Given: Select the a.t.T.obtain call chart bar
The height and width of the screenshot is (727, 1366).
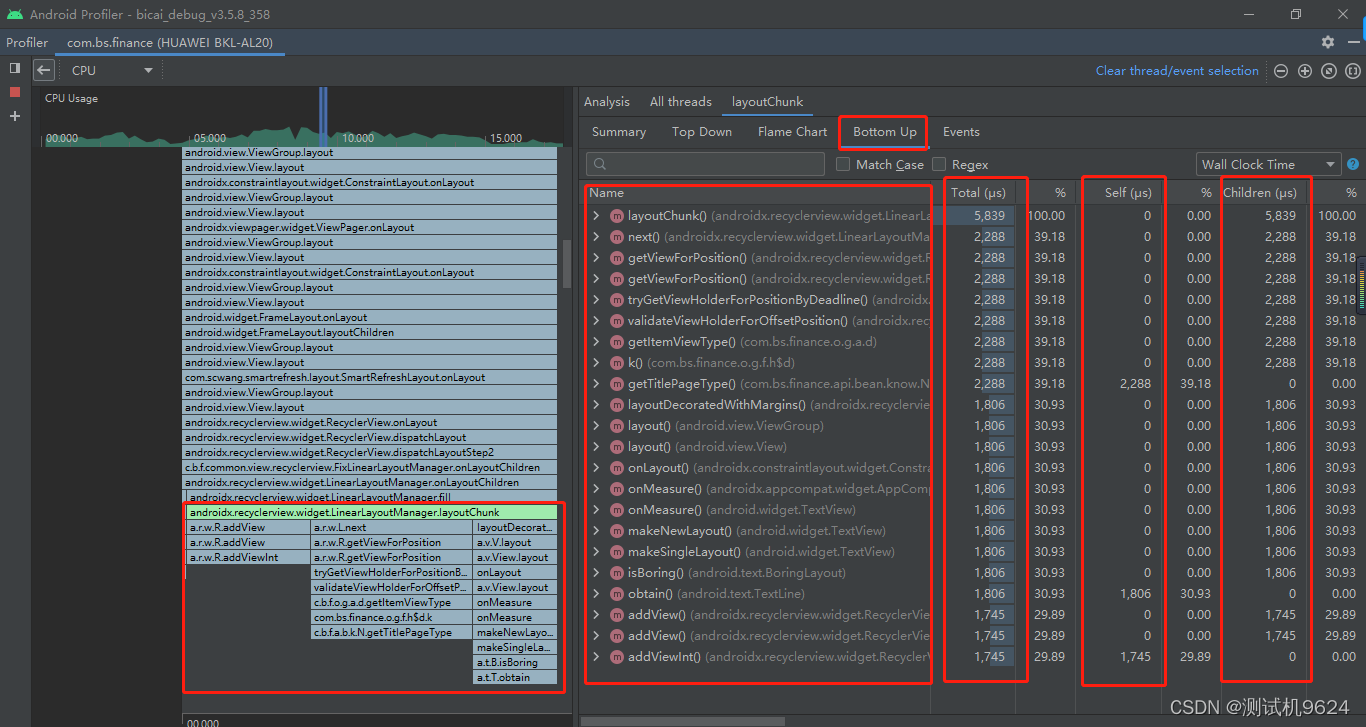Looking at the screenshot, I should tap(515, 677).
